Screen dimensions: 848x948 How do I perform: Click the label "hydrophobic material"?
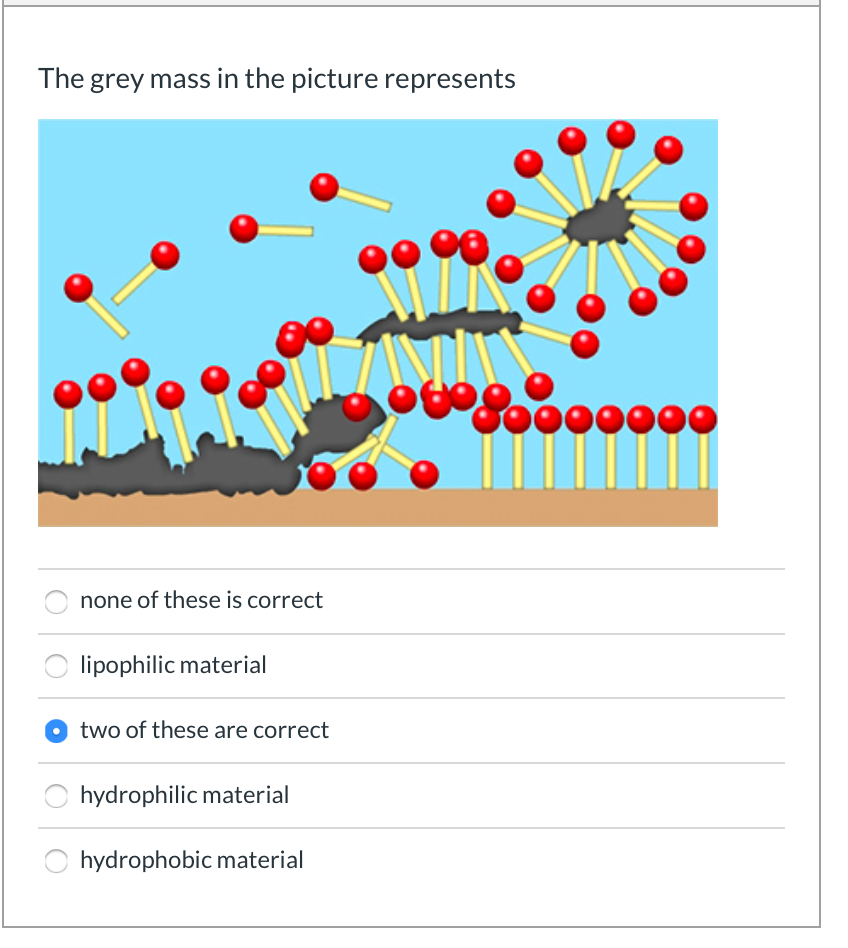pos(192,860)
